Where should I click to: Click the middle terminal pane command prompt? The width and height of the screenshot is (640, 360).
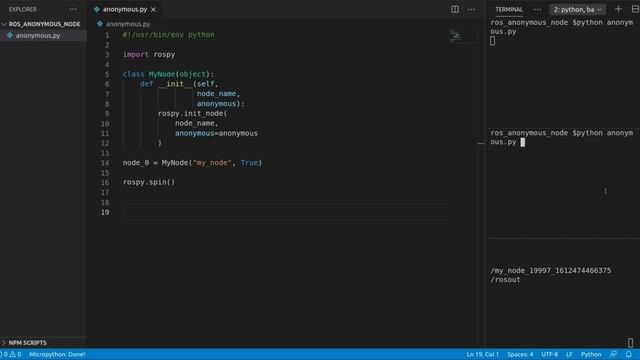click(562, 137)
